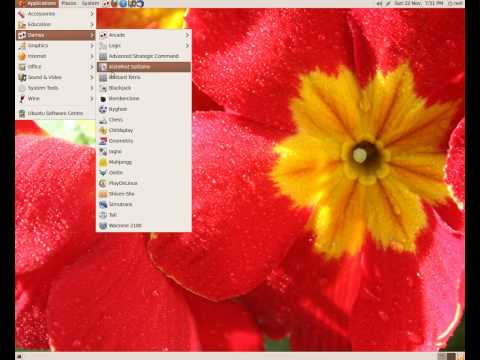The image size is (480, 360).
Task: Open the Places menu
Action: [69, 4]
